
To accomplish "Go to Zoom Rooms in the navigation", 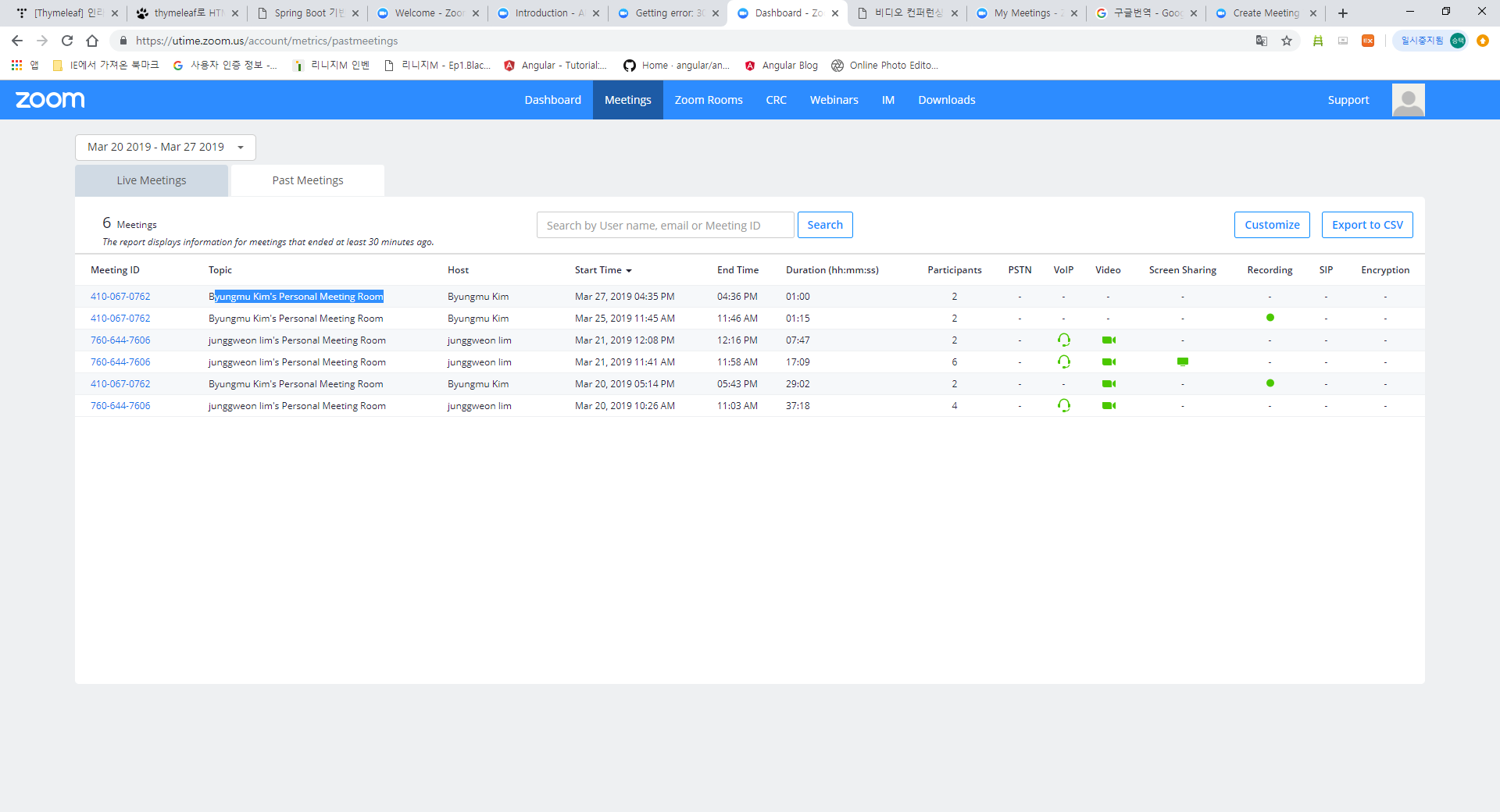I will pos(709,100).
